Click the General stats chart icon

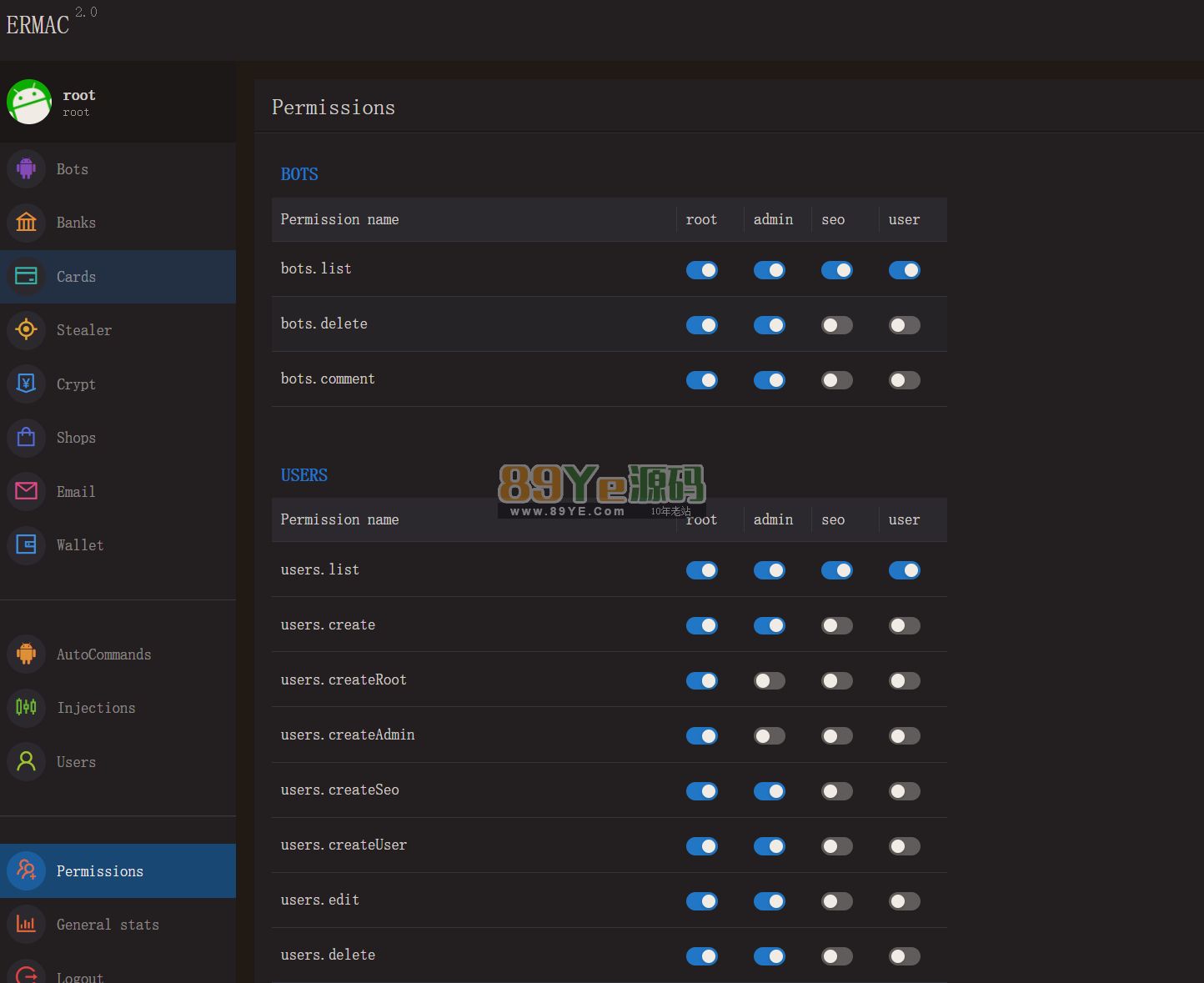click(x=26, y=925)
